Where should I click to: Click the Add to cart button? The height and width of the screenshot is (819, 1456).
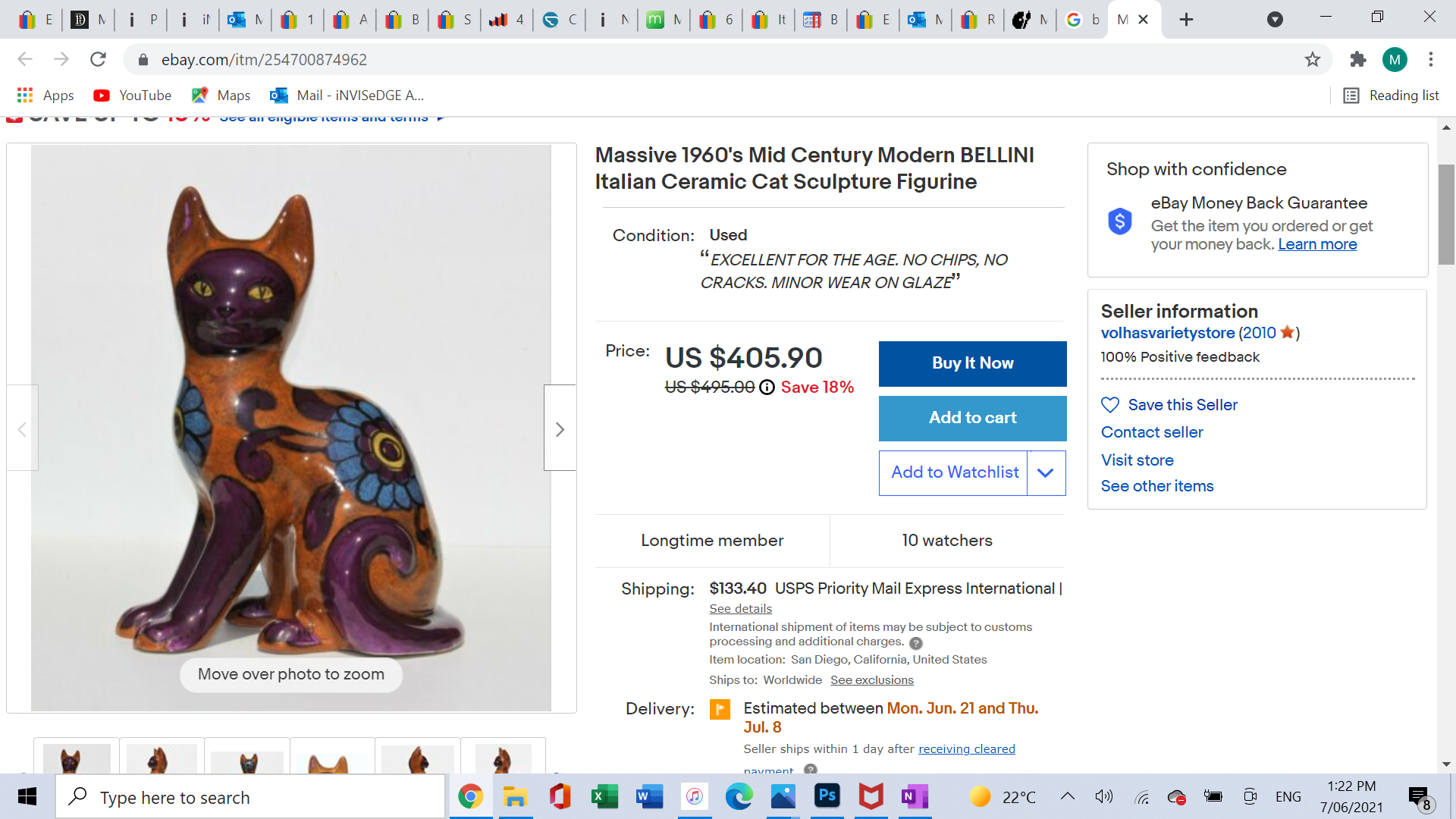(x=972, y=418)
